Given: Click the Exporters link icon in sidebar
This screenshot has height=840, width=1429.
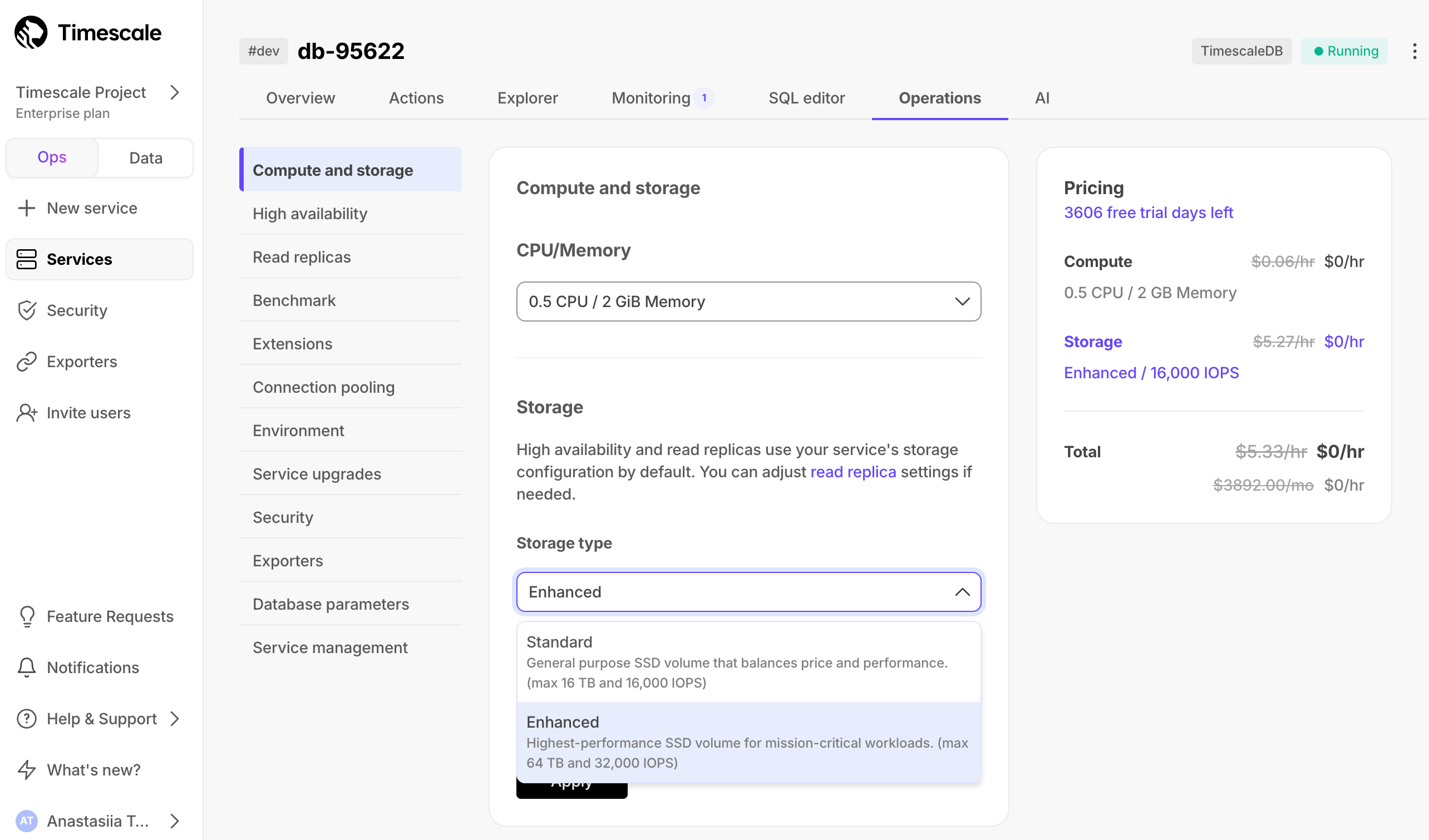Looking at the screenshot, I should click(27, 362).
